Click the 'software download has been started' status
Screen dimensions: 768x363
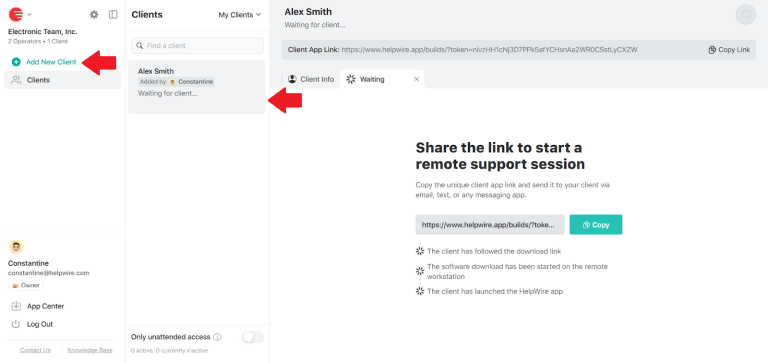point(517,271)
